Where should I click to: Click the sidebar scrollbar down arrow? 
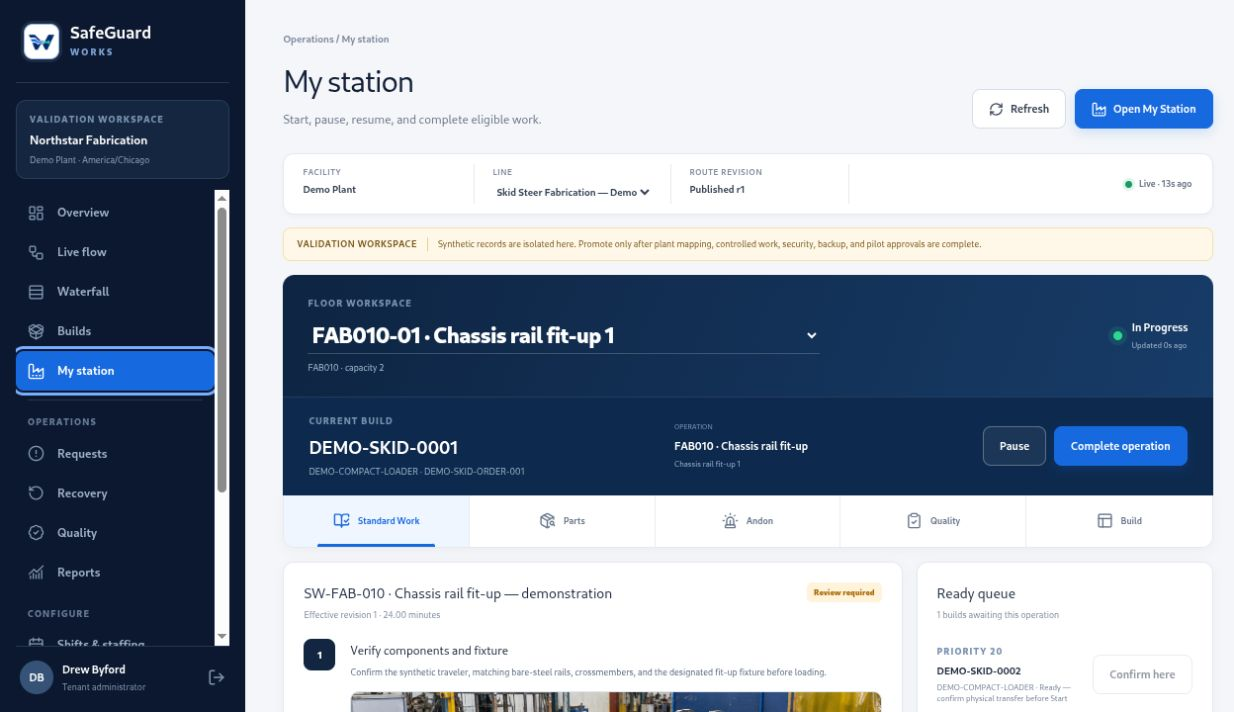[222, 637]
